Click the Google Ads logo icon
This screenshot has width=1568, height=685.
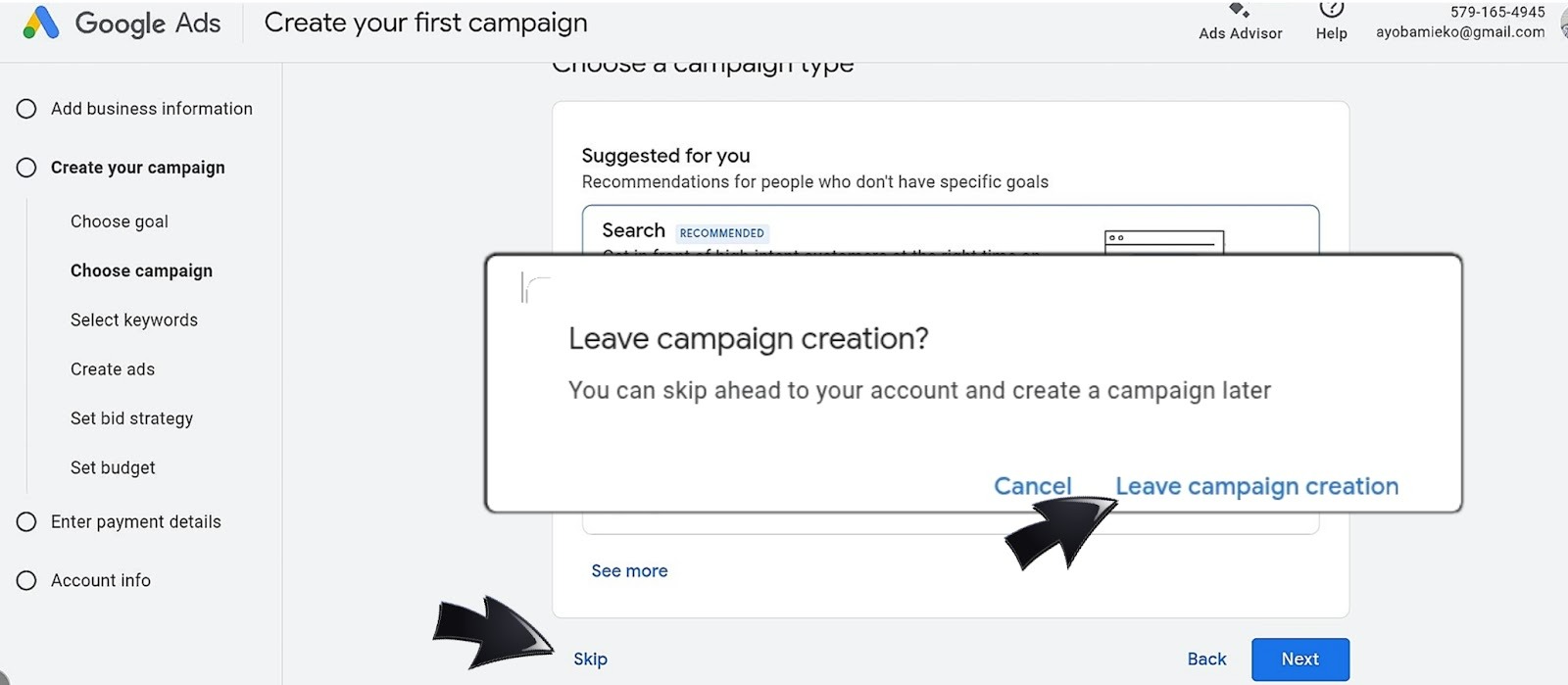click(41, 23)
